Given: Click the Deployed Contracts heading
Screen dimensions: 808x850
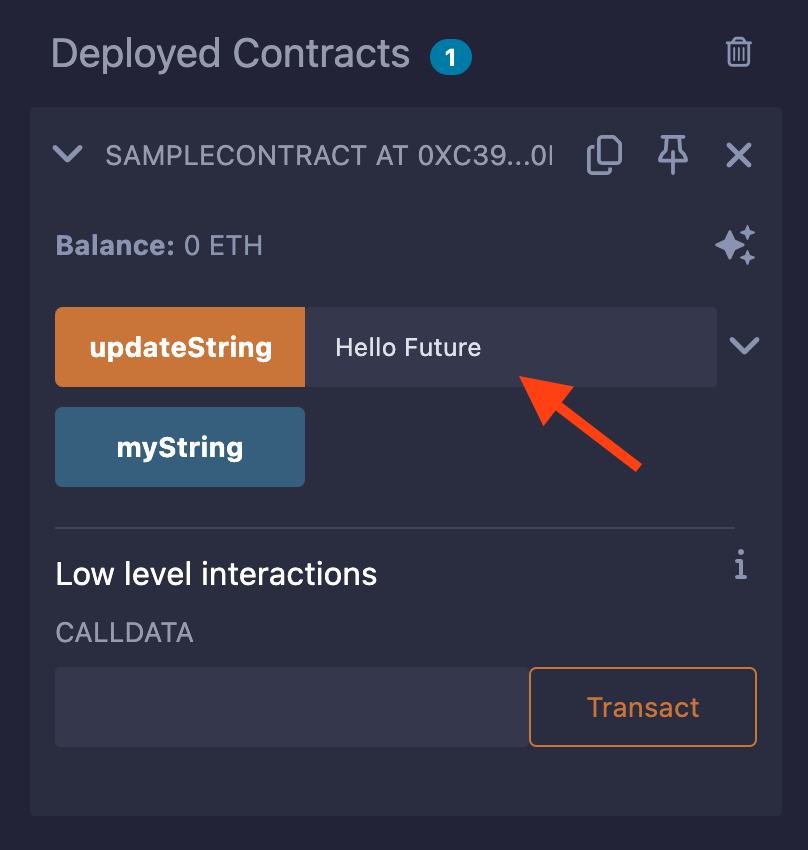Looking at the screenshot, I should pos(230,54).
